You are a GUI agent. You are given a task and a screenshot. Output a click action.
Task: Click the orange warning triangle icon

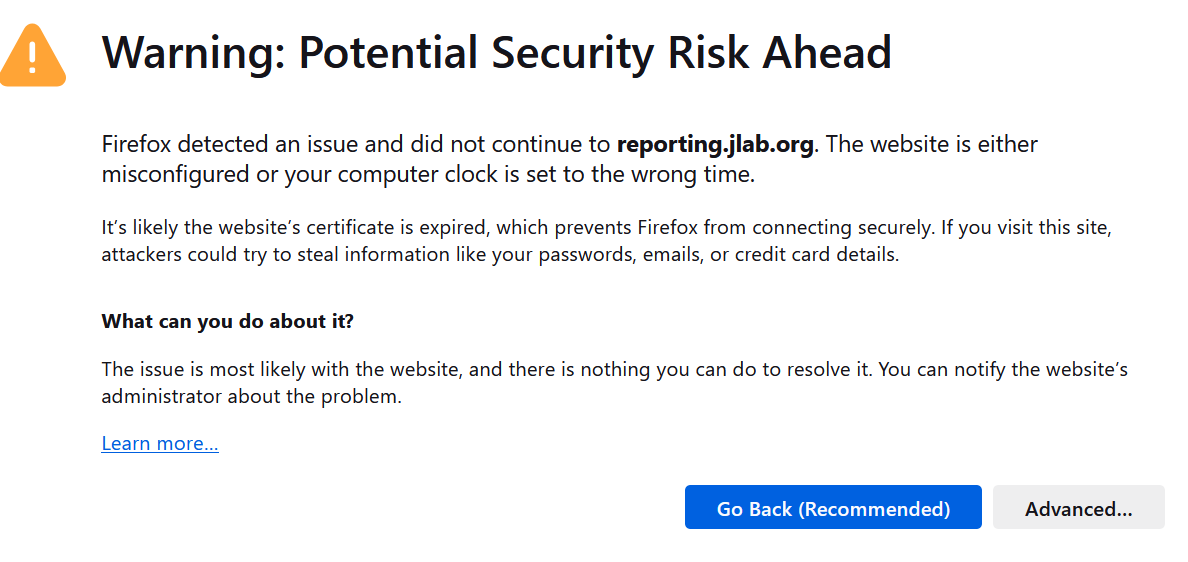33,55
